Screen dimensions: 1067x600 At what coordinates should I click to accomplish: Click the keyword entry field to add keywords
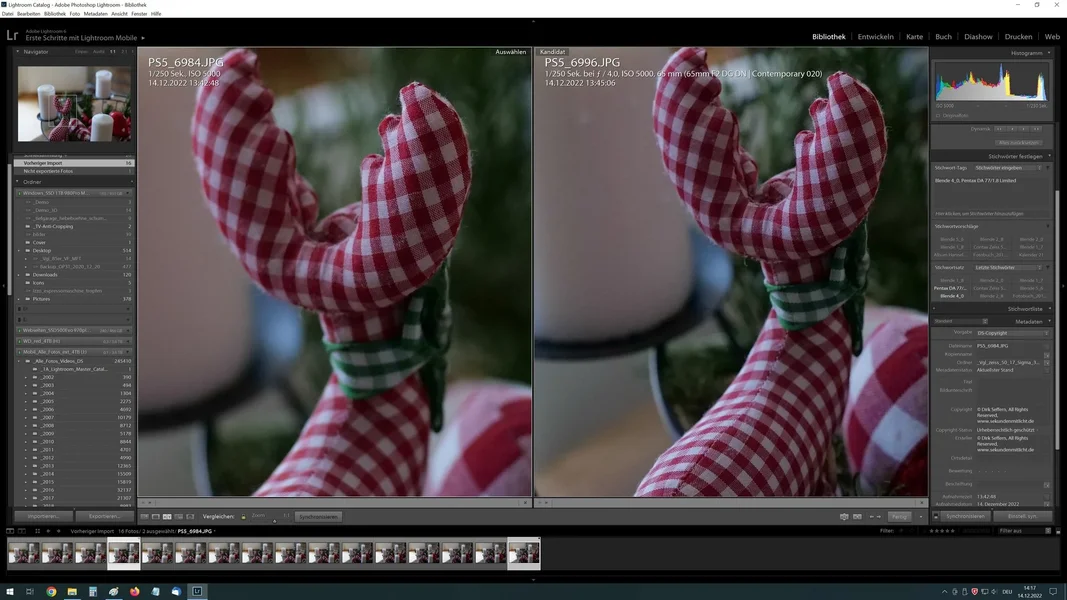pos(990,214)
